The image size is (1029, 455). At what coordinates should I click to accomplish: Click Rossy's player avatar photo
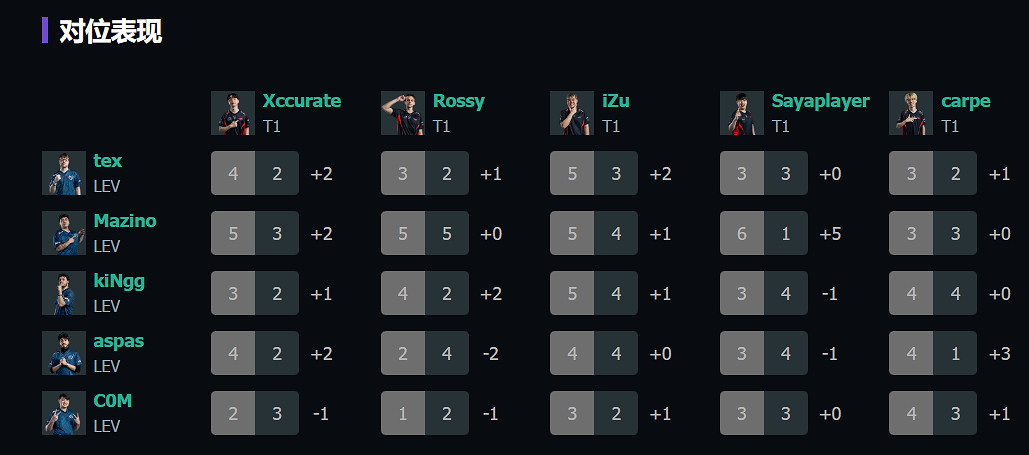403,113
